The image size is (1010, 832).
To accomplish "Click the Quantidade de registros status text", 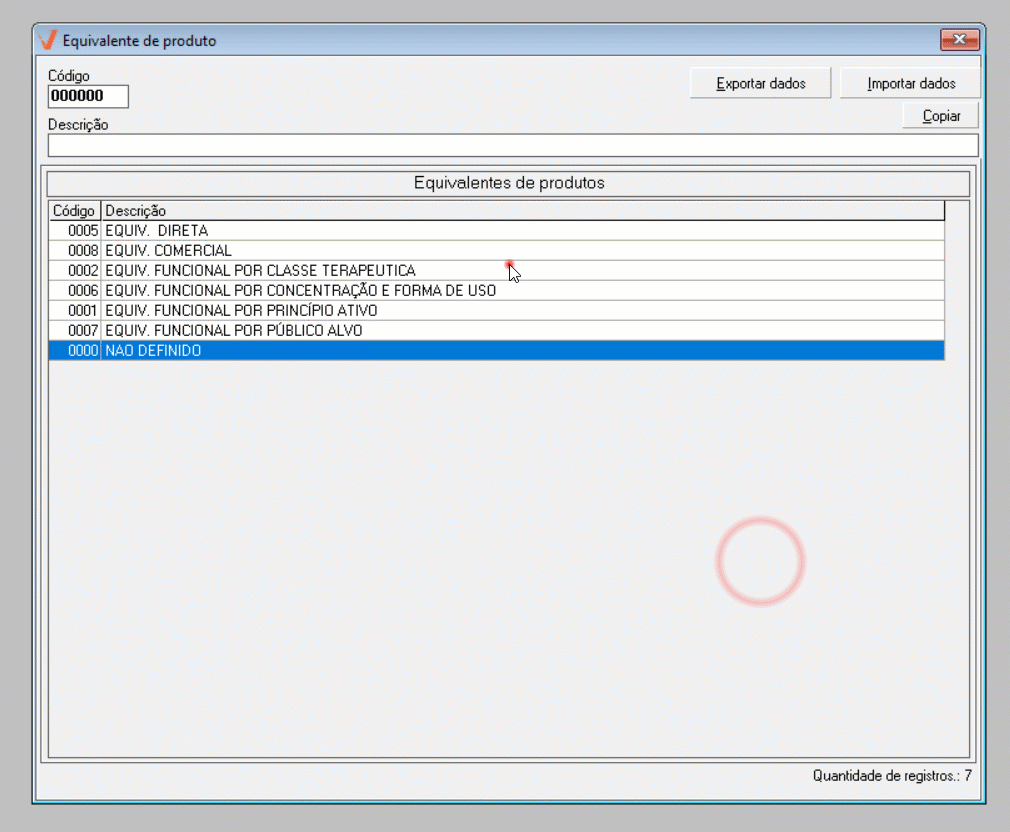I will 891,775.
